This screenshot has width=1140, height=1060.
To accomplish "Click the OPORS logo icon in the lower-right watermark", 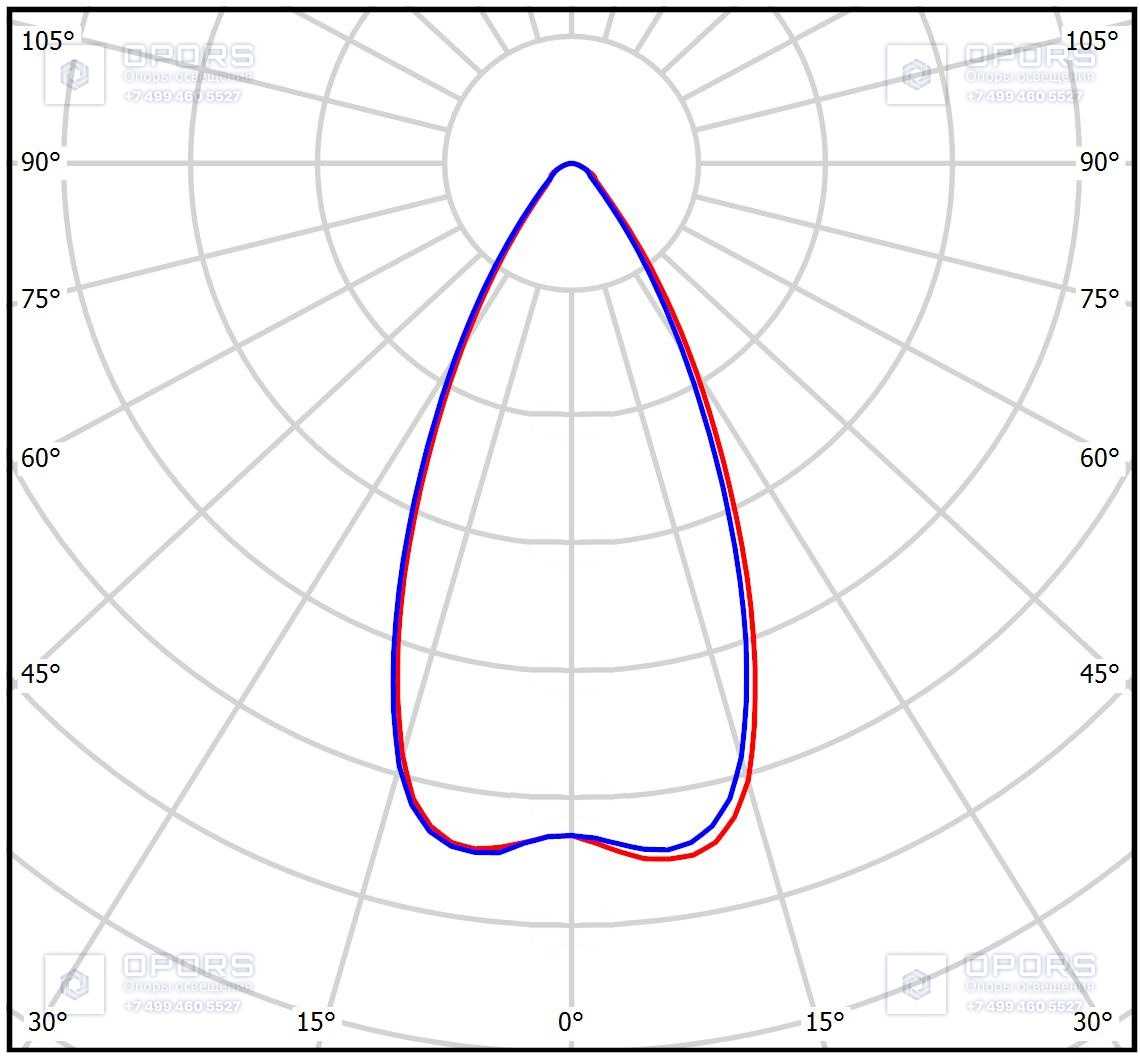I will coord(916,984).
